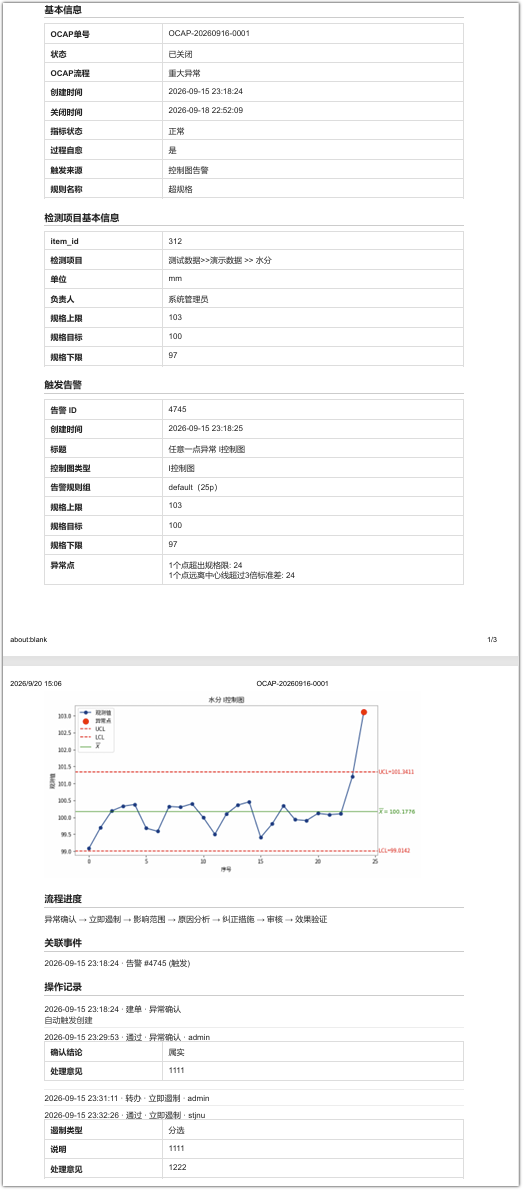This screenshot has width=523, height=1190.
Task: Select the 确认结论 value 属实
Action: coord(176,1051)
